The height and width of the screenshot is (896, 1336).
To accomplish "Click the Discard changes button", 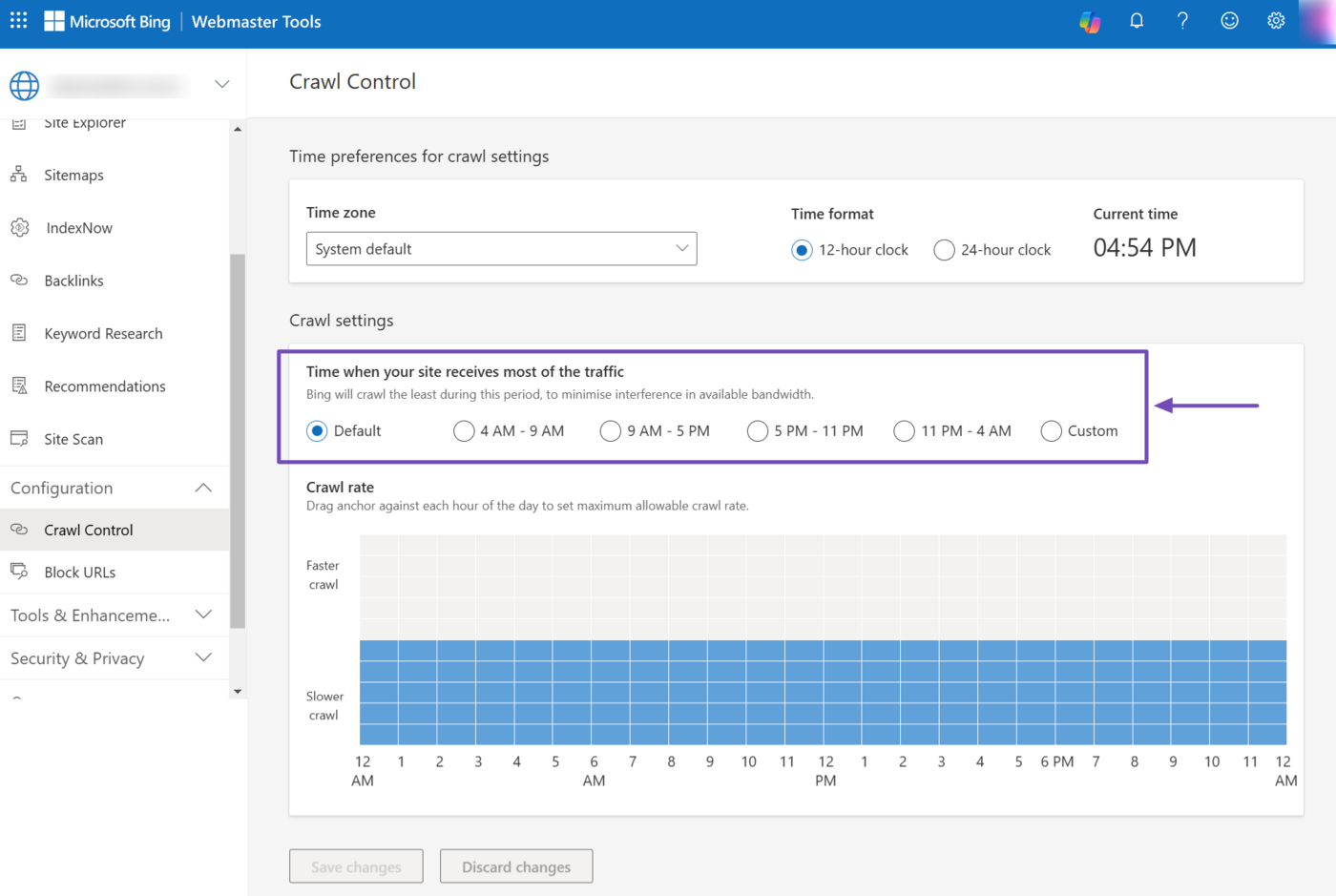I will click(516, 866).
